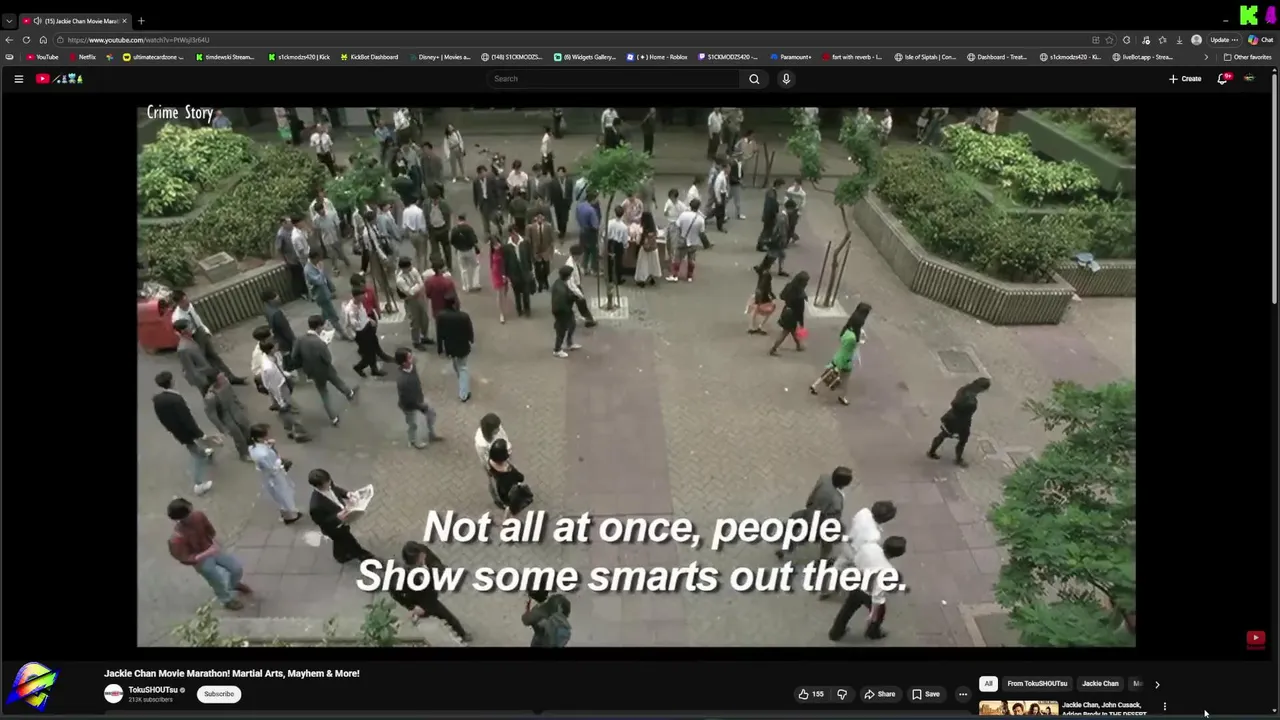Viewport: 1280px width, 720px height.
Task: Open timdewski Stream bookmark
Action: point(225,57)
